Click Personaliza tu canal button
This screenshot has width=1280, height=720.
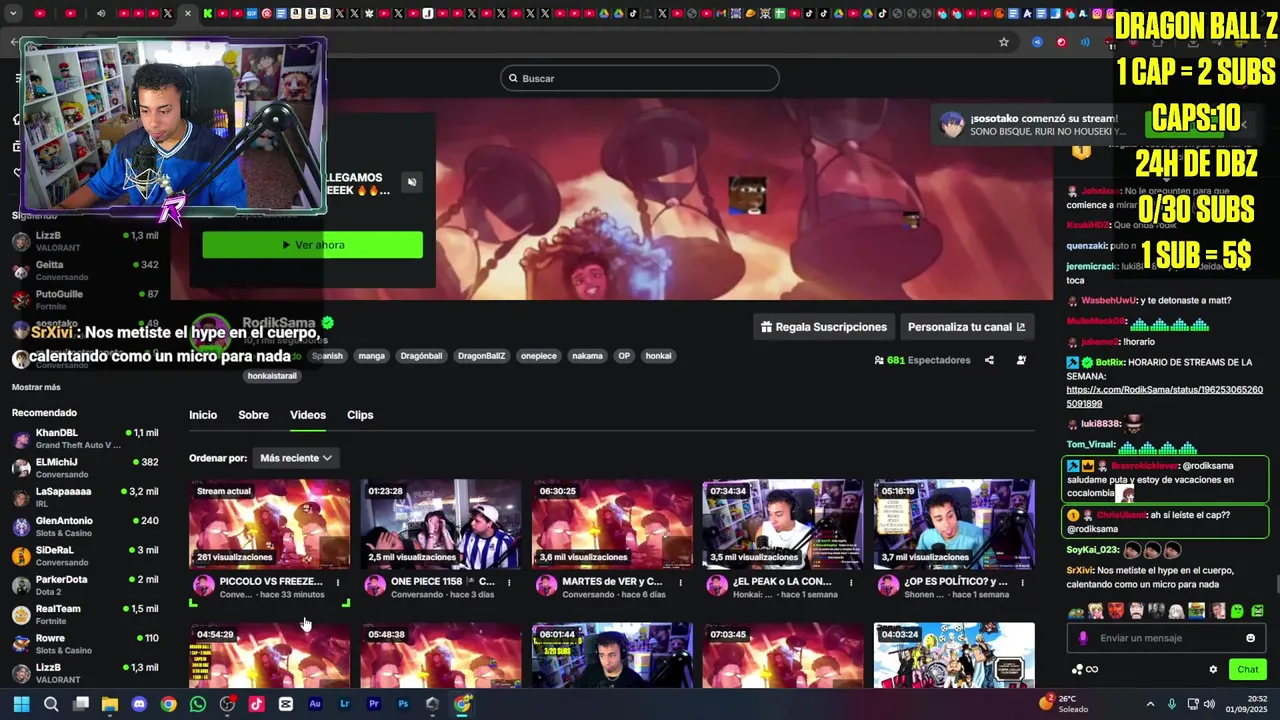click(966, 327)
